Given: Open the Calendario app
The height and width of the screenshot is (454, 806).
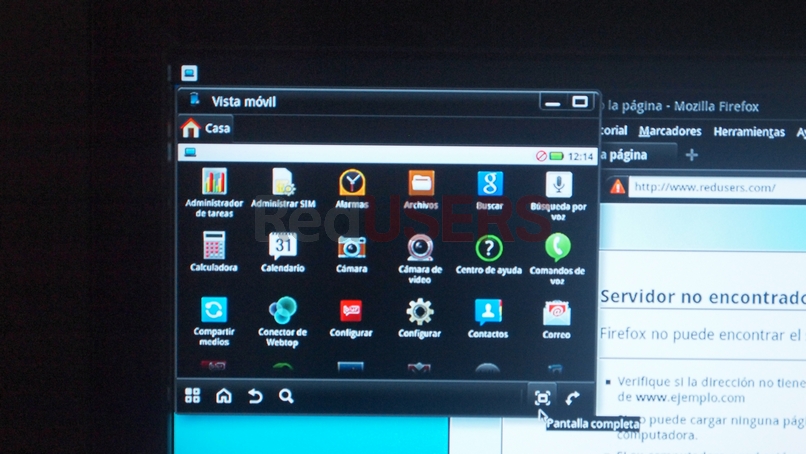Looking at the screenshot, I should [x=283, y=252].
